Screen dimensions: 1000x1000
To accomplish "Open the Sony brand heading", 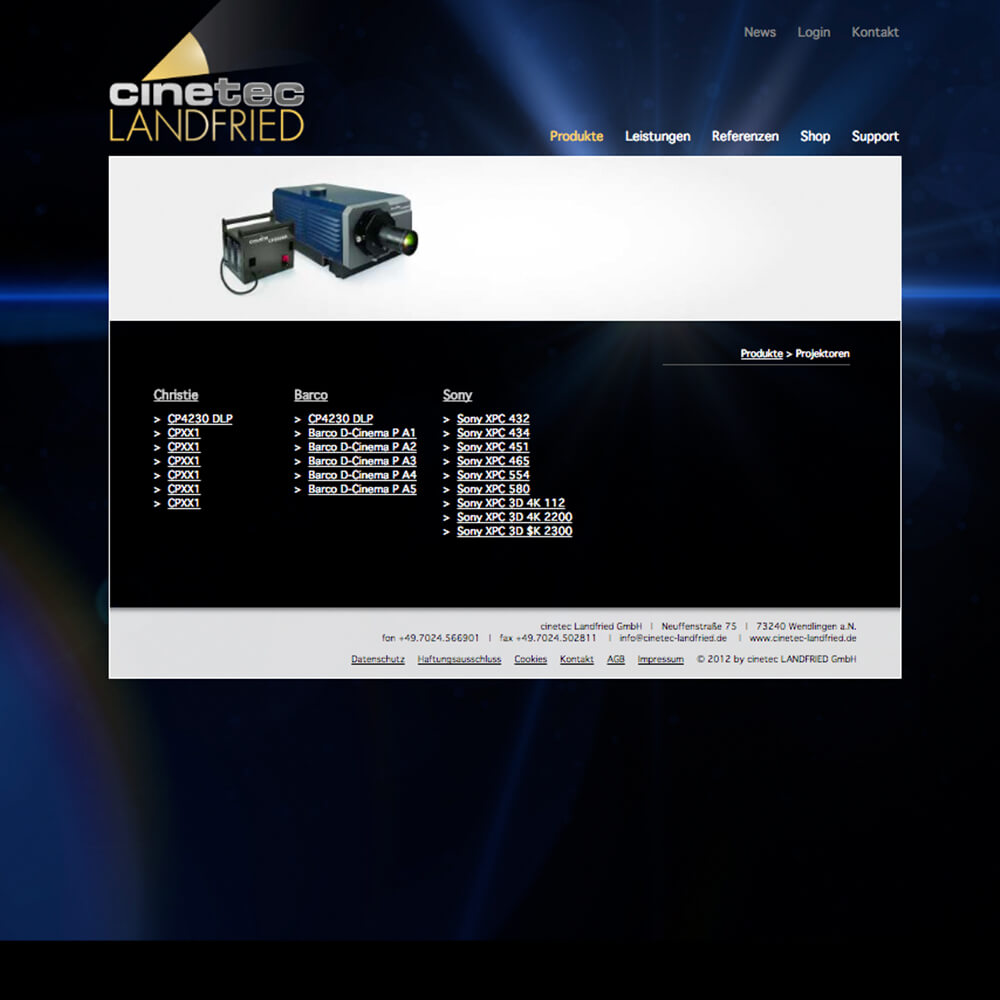I will click(457, 395).
